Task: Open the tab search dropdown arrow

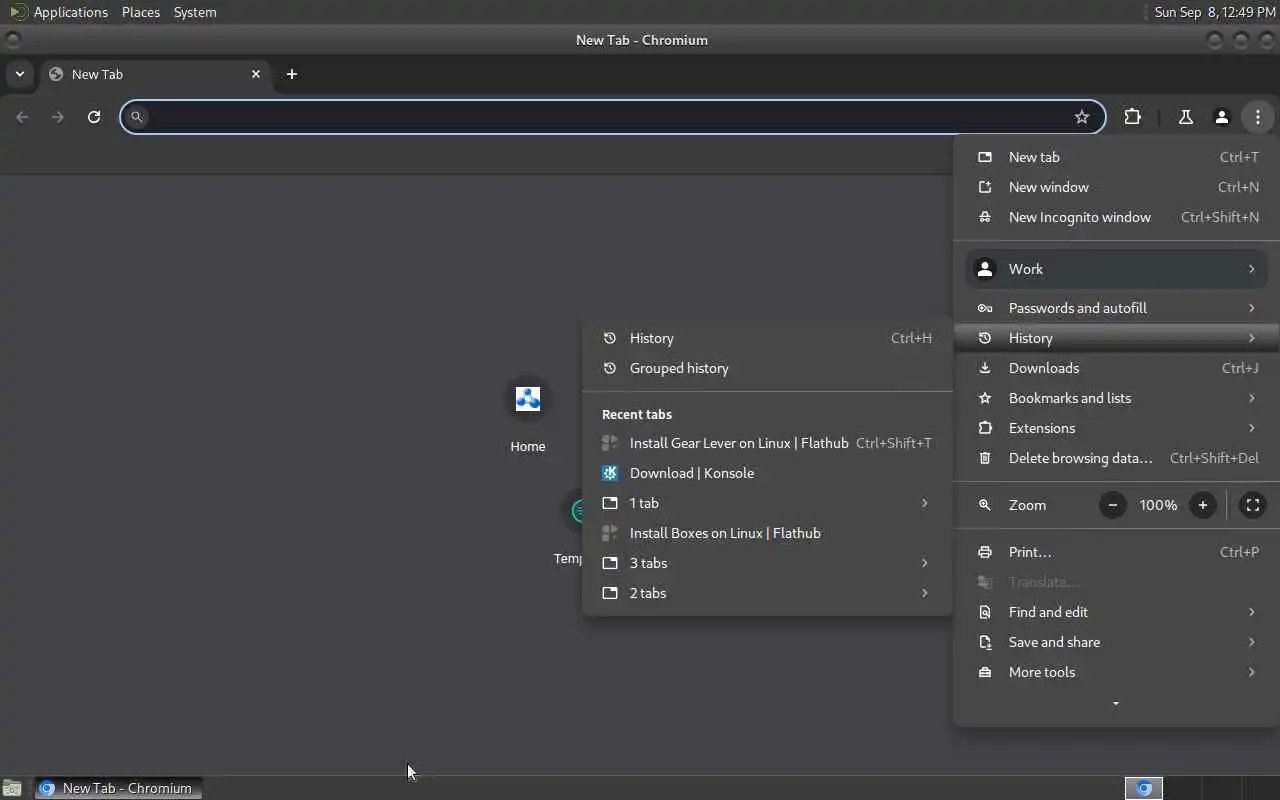Action: (x=19, y=74)
